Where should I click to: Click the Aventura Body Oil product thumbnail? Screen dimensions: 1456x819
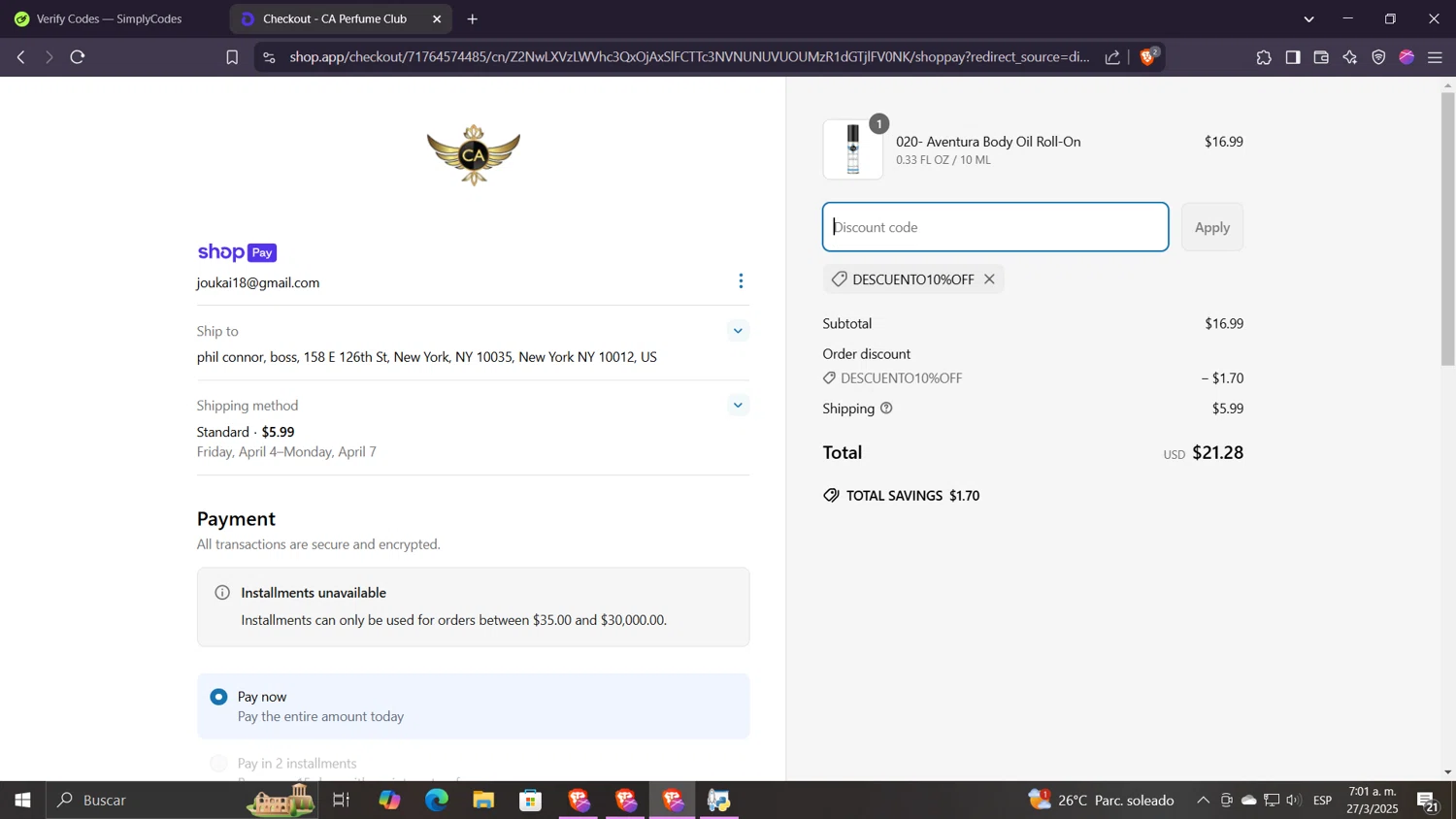click(x=853, y=149)
